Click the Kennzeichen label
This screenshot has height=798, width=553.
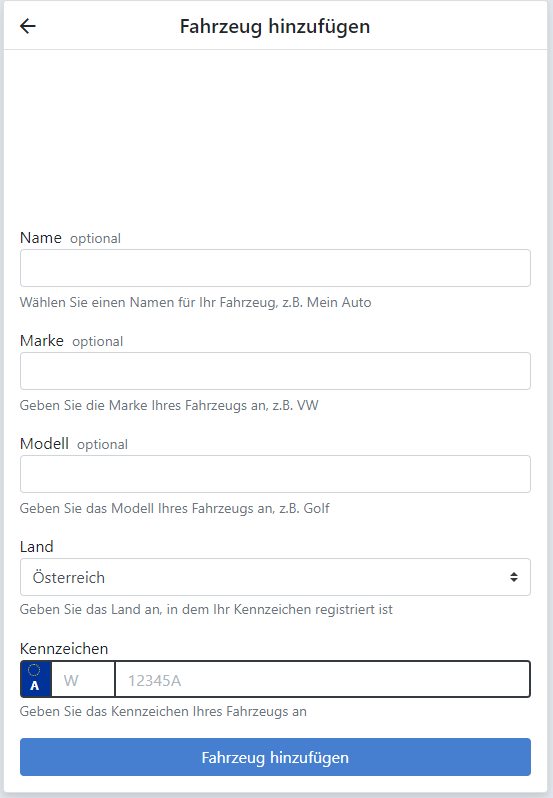coord(64,649)
